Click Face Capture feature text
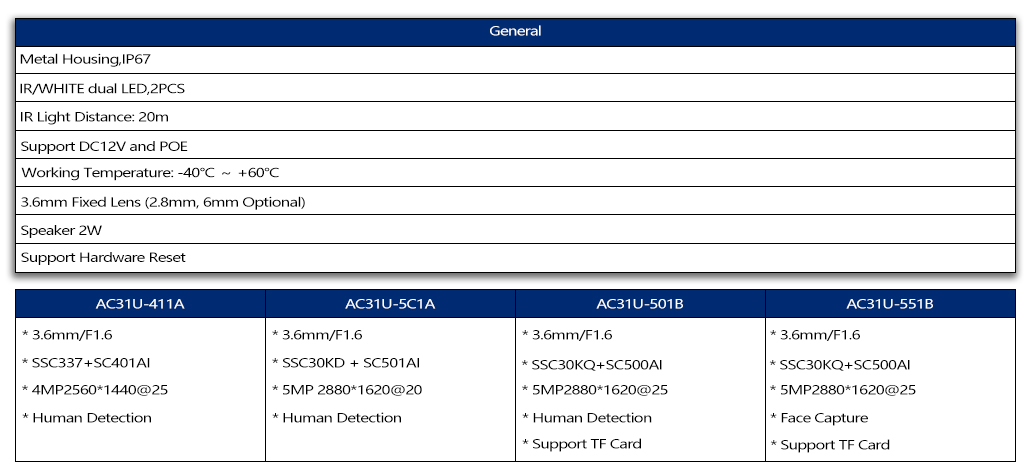1031x473 pixels. (x=824, y=418)
